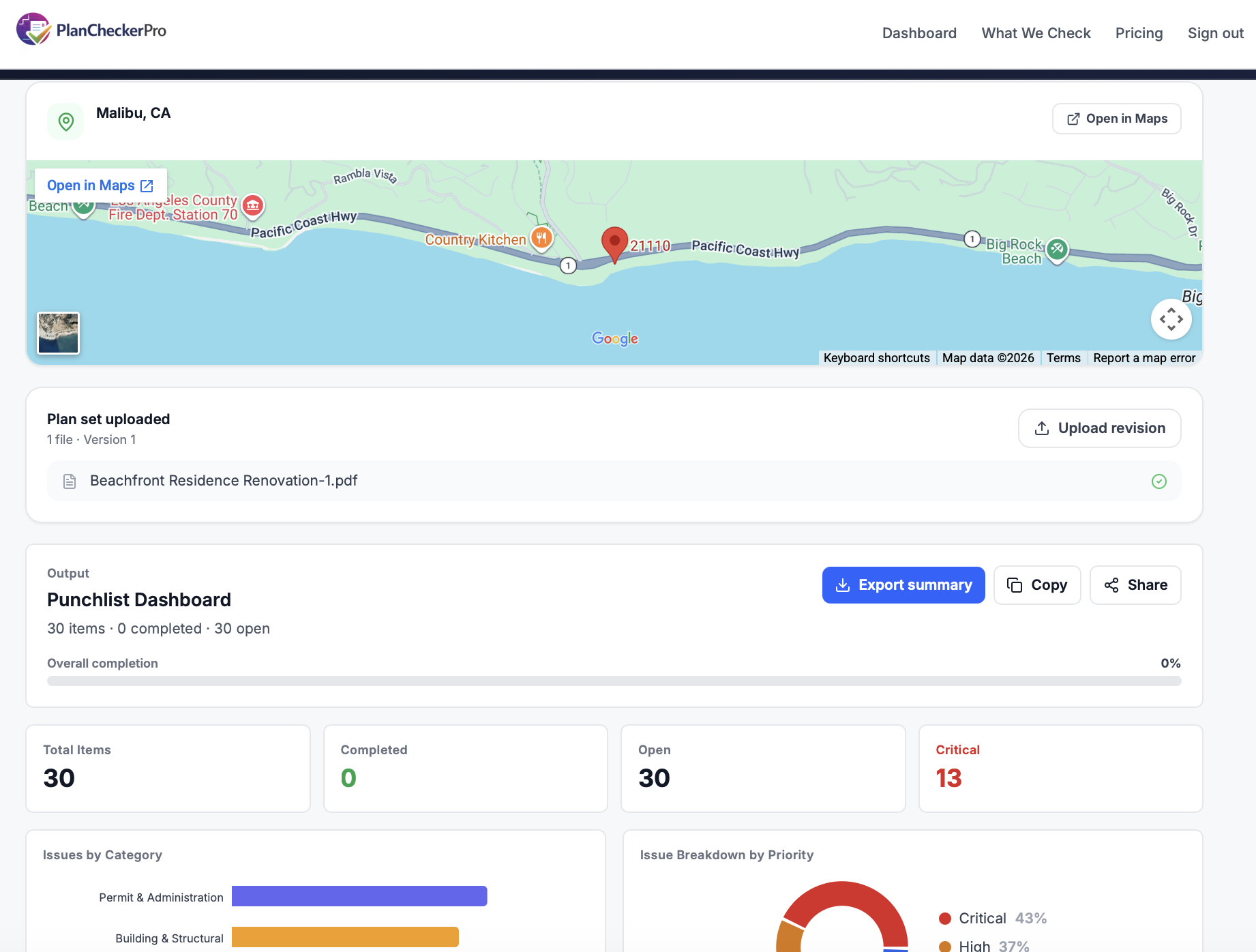Click the '30 items · 0 completed · 30 open' text
The image size is (1256, 952).
tap(158, 629)
